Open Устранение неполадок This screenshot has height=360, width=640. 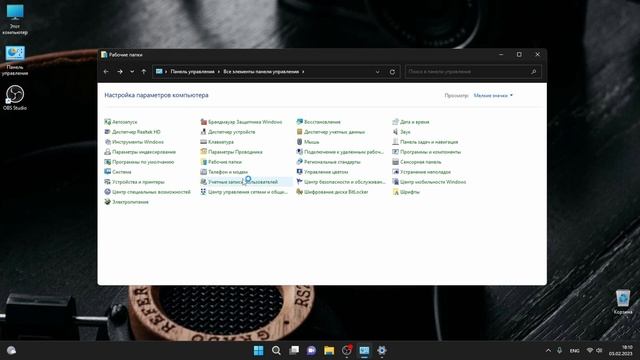pyautogui.click(x=422, y=172)
